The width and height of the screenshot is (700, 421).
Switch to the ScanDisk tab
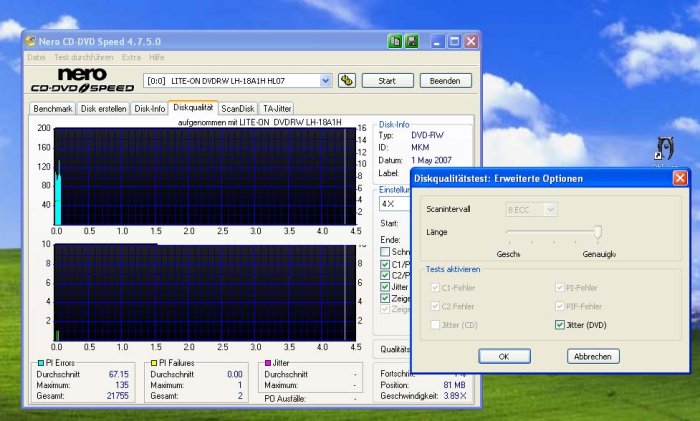(238, 108)
